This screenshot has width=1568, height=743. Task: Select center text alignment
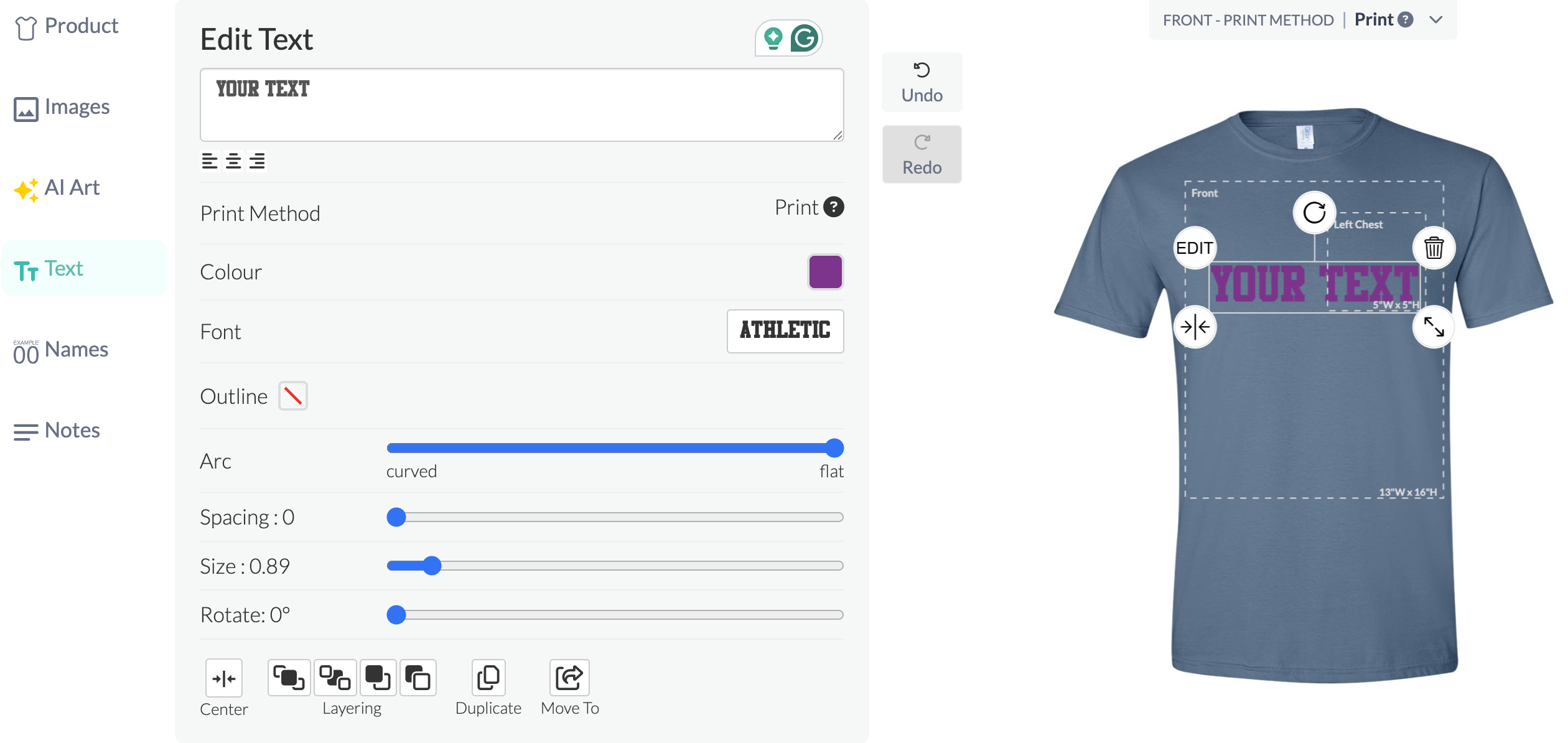[x=233, y=161]
